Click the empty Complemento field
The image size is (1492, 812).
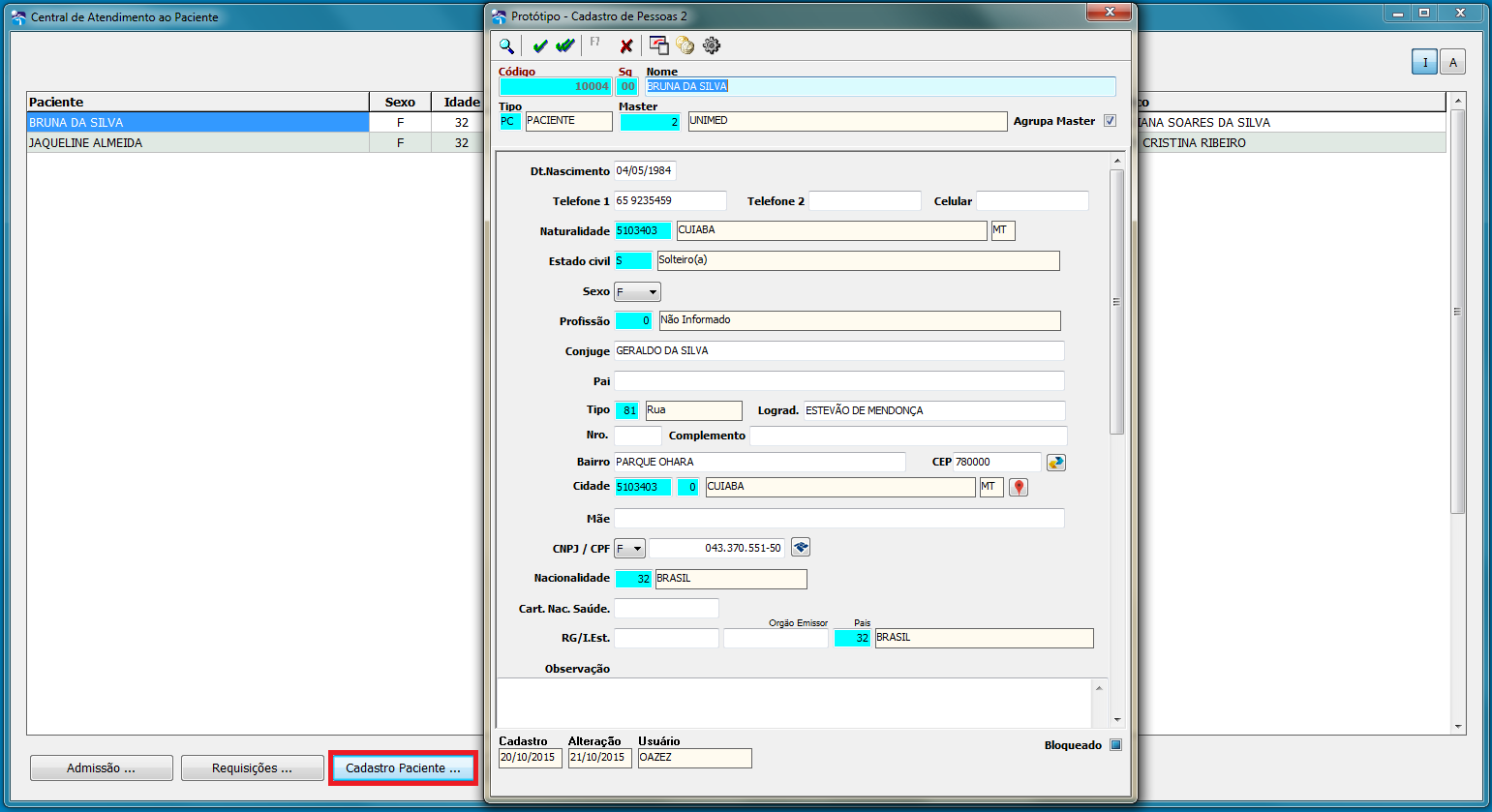point(908,436)
